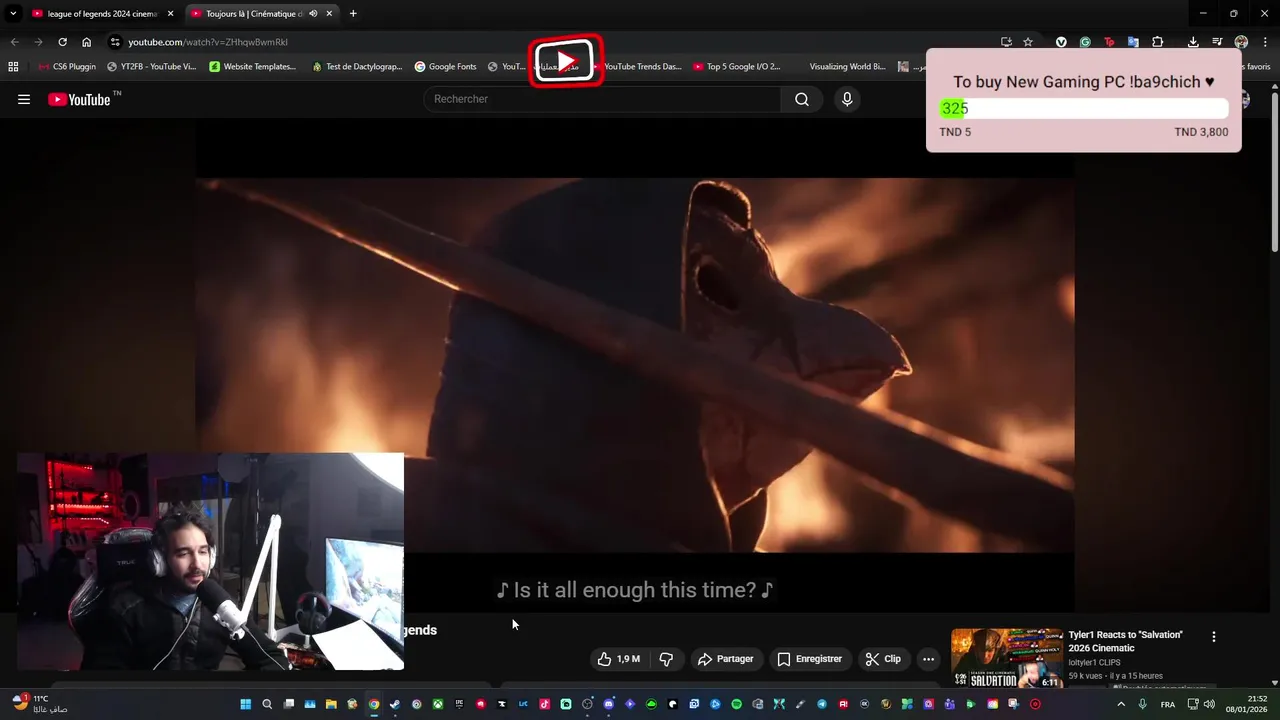Open the tab search dropdown arrow

coord(13,14)
